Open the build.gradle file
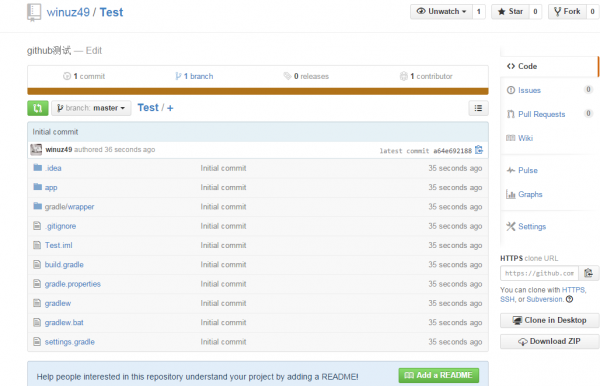 coord(64,265)
